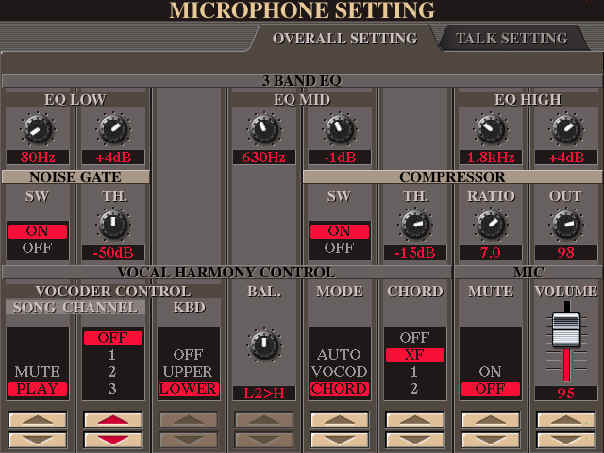Click the 80Hz EQ LOW value
This screenshot has width=604, height=453.
pos(38,157)
